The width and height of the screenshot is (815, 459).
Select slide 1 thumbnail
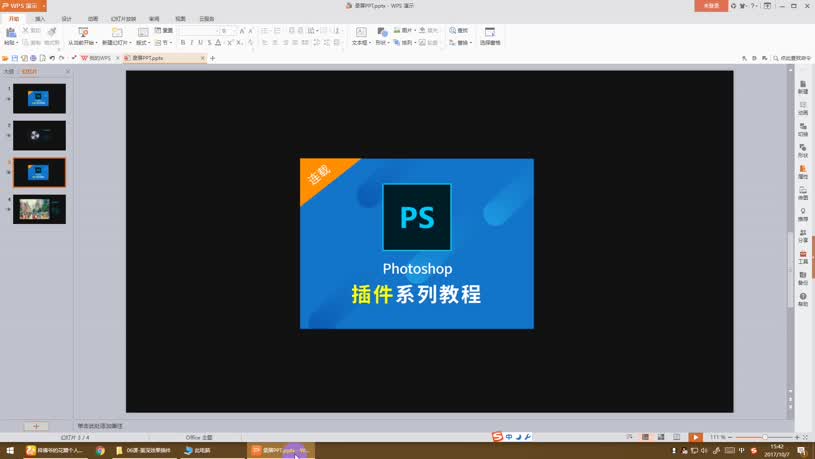(40, 98)
